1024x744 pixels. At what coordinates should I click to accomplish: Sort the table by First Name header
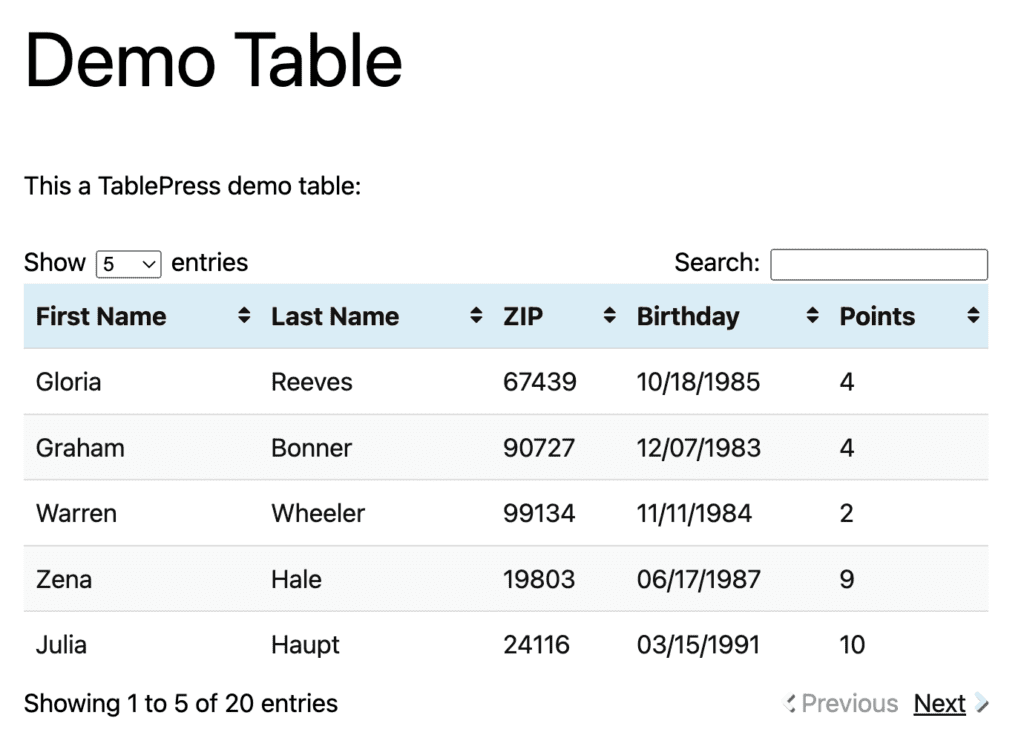[x=100, y=316]
